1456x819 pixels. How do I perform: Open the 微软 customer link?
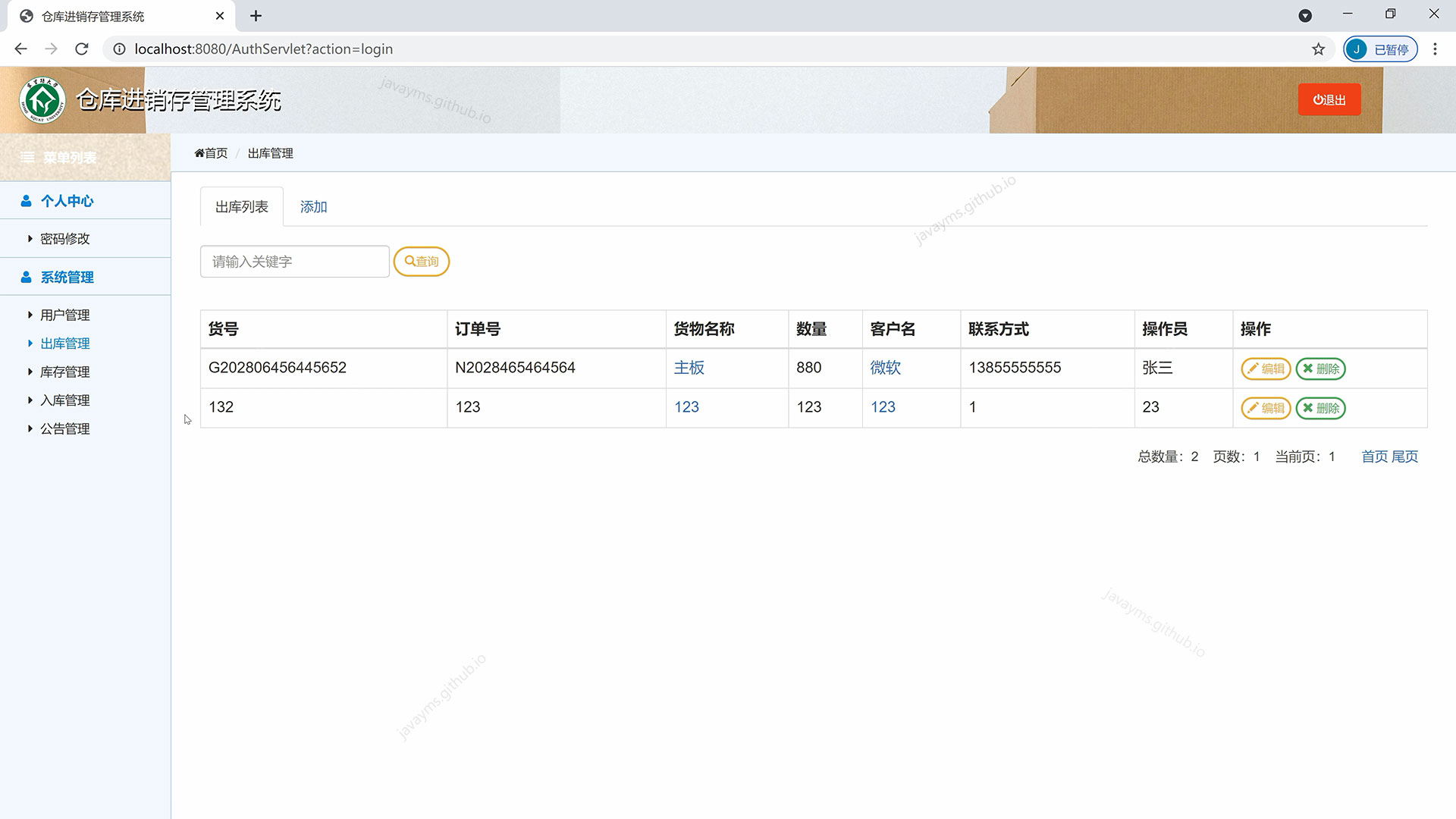[884, 368]
